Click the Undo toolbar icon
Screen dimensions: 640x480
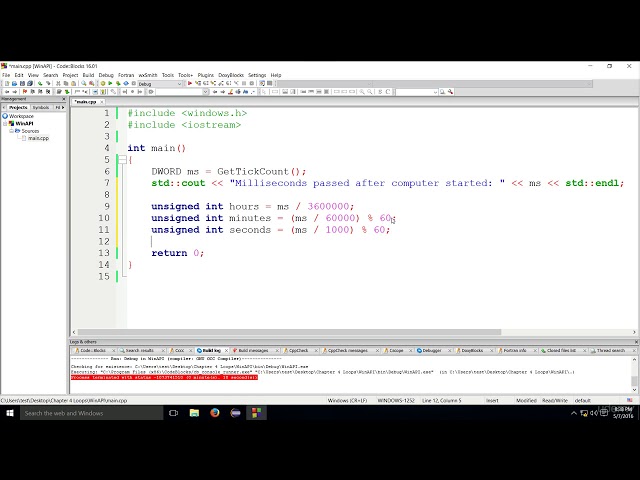[40, 84]
